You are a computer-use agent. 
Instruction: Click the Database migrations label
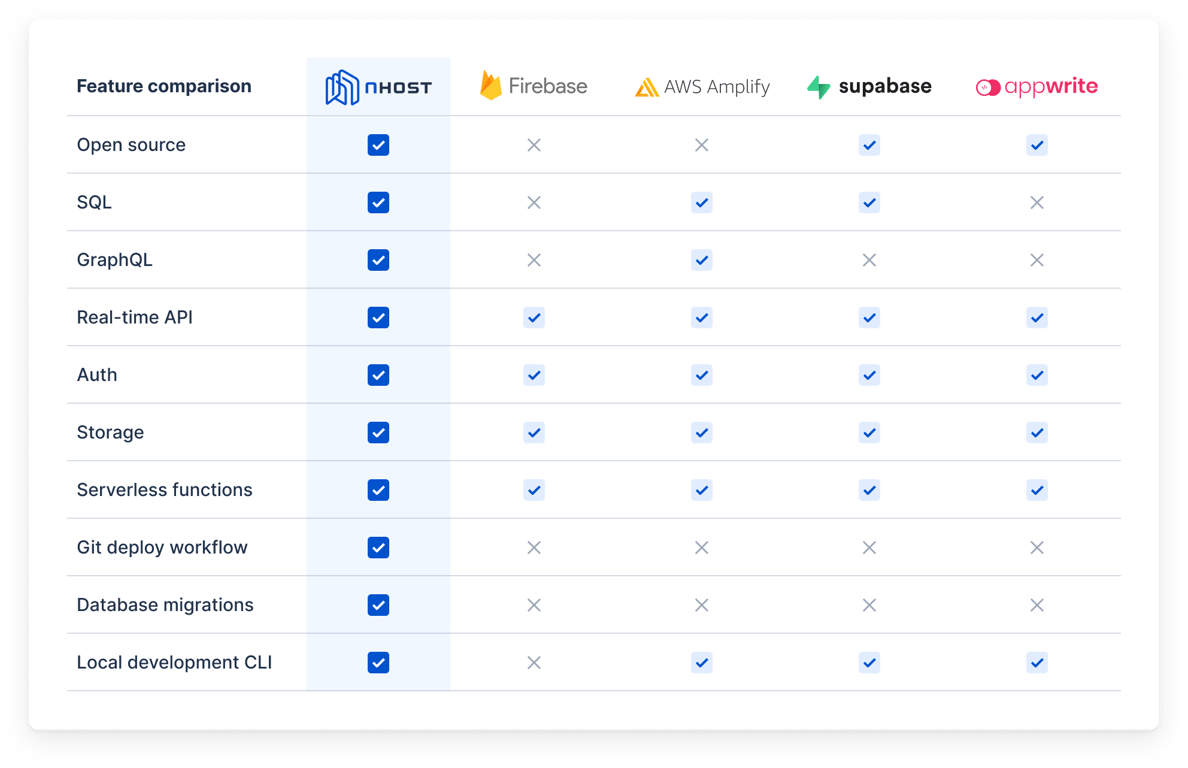coord(165,604)
